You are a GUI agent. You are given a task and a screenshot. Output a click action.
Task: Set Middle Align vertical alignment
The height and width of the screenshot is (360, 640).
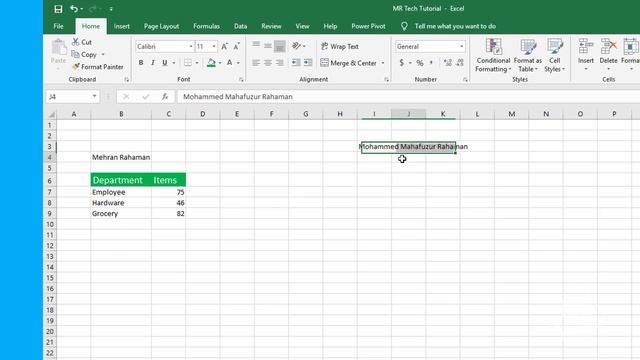coord(268,46)
